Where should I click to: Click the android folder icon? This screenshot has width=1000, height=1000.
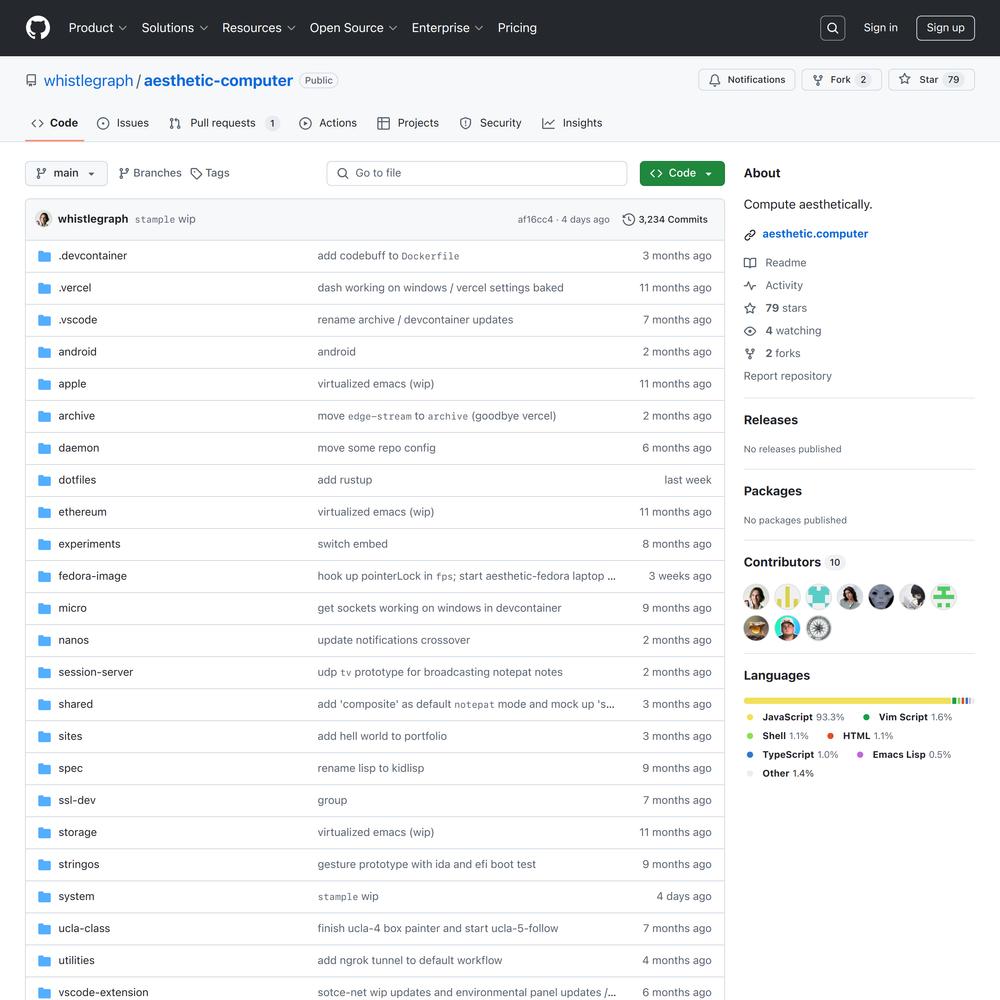pos(44,352)
